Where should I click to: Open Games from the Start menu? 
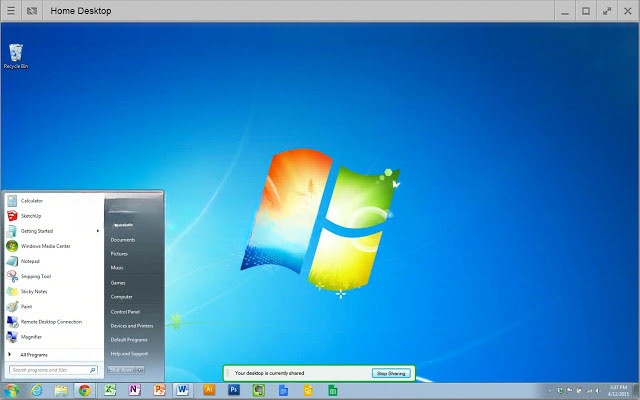pos(118,282)
